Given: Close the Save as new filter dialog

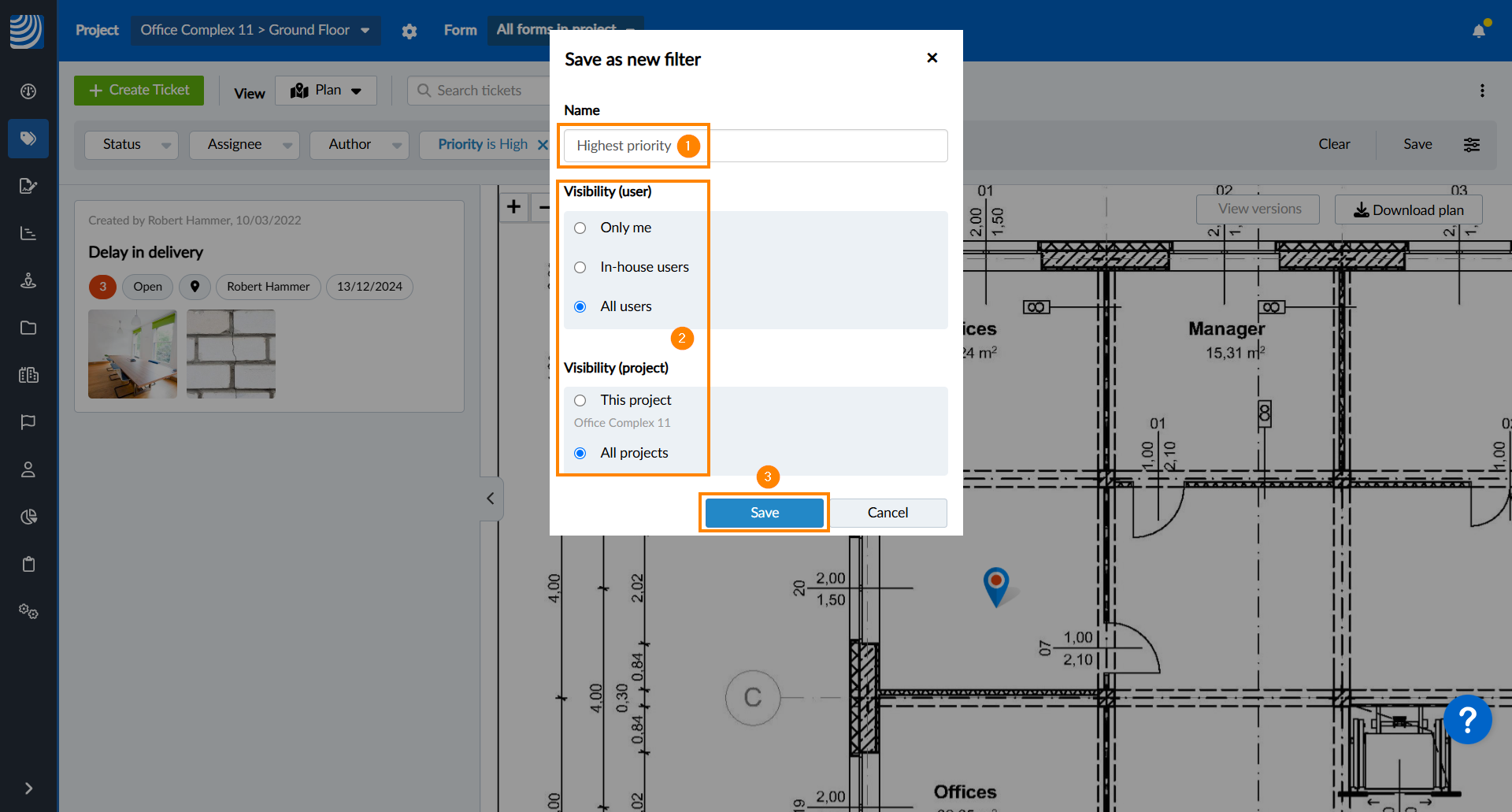Looking at the screenshot, I should tap(932, 57).
